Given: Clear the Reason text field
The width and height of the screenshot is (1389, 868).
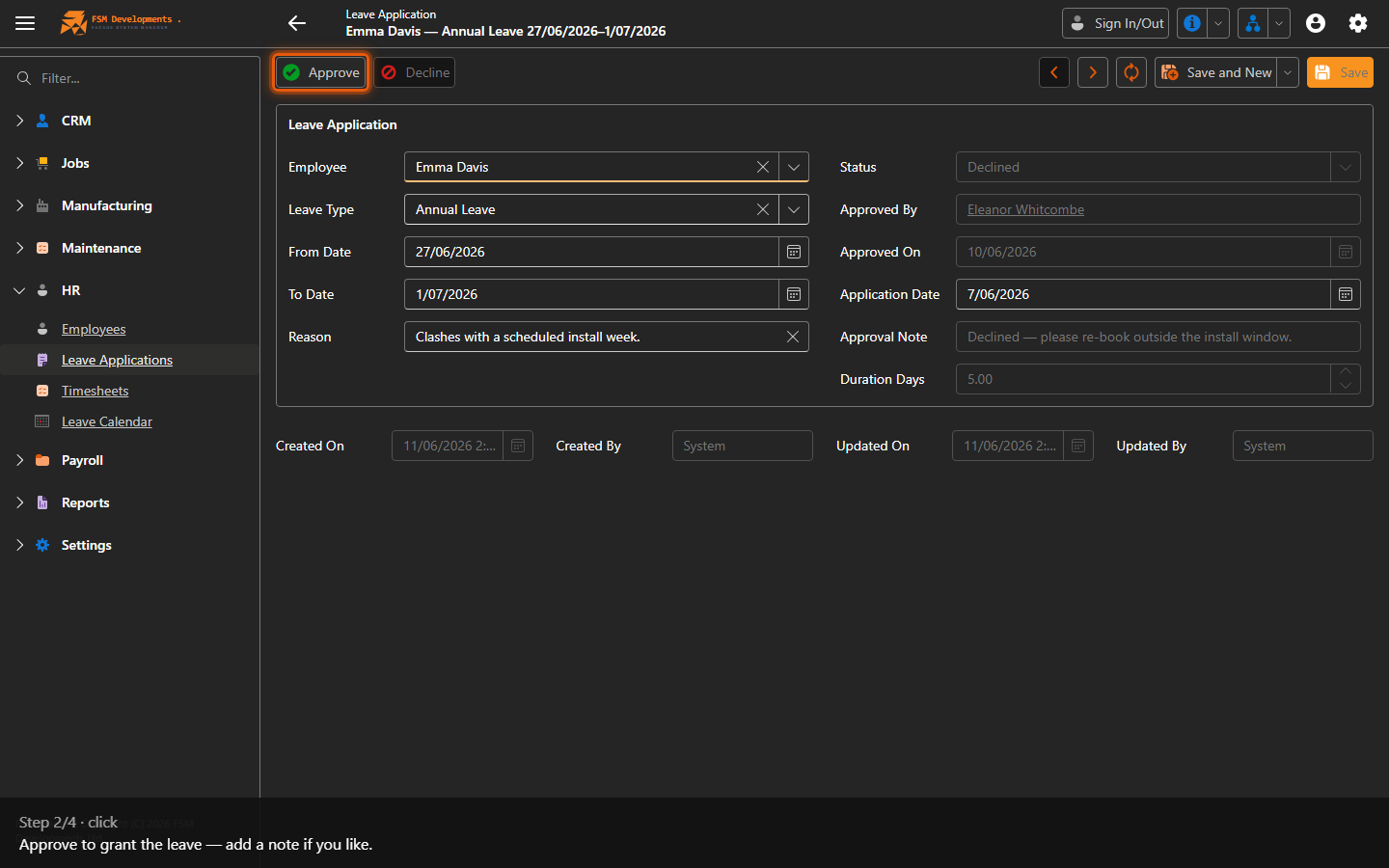Looking at the screenshot, I should (793, 337).
